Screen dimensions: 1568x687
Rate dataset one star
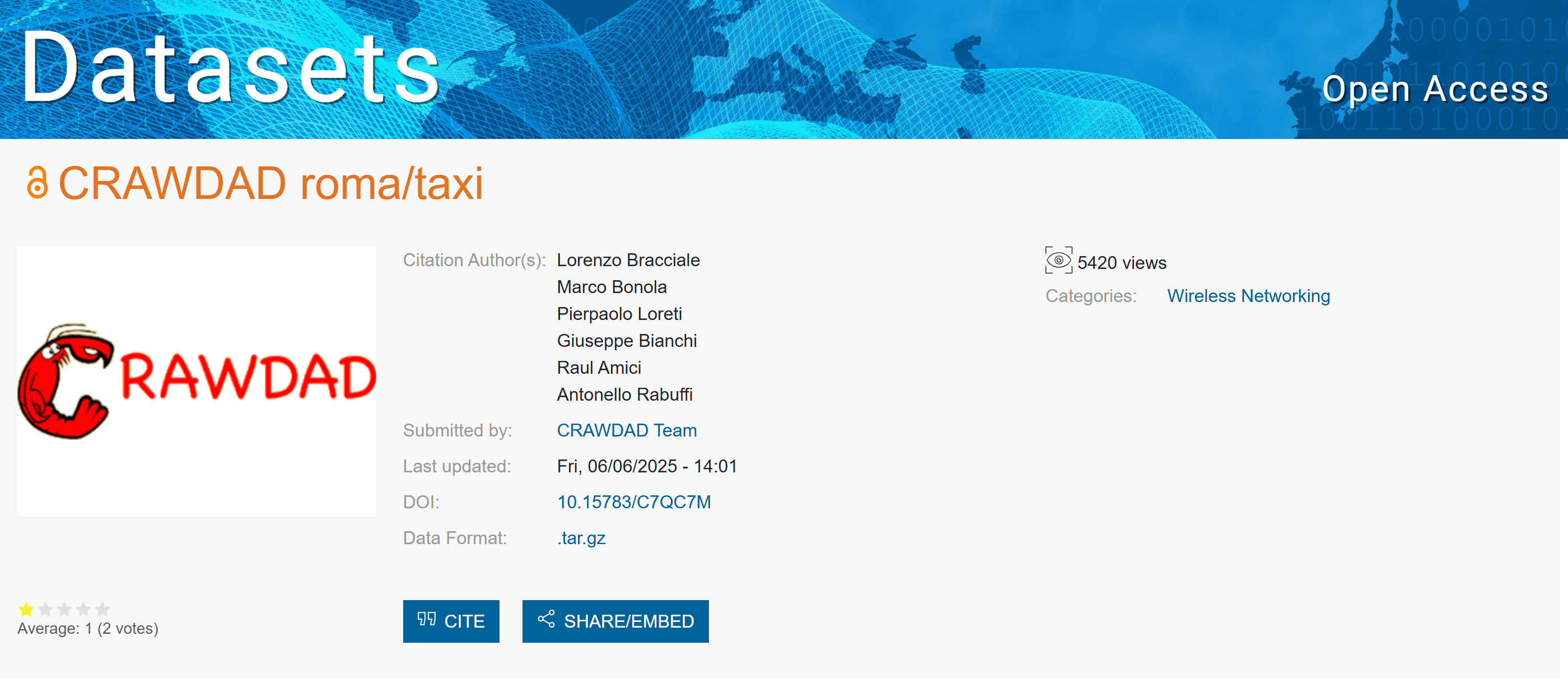coord(26,609)
